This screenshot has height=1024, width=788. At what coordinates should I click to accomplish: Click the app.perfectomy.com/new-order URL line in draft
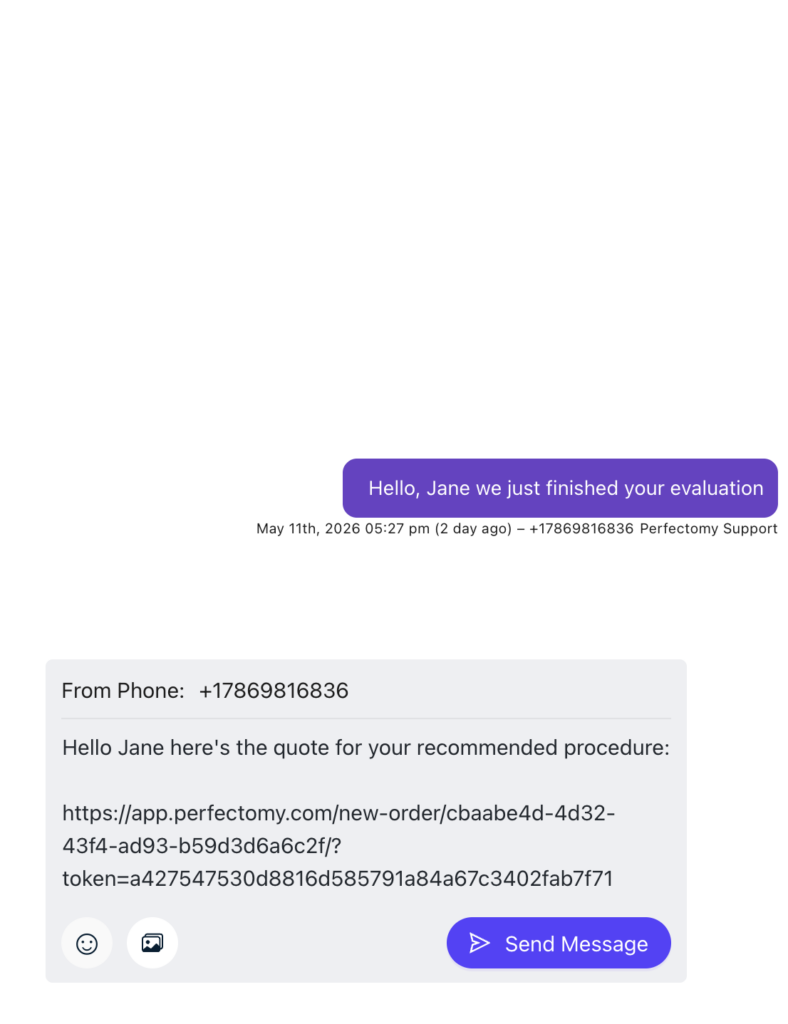338,813
